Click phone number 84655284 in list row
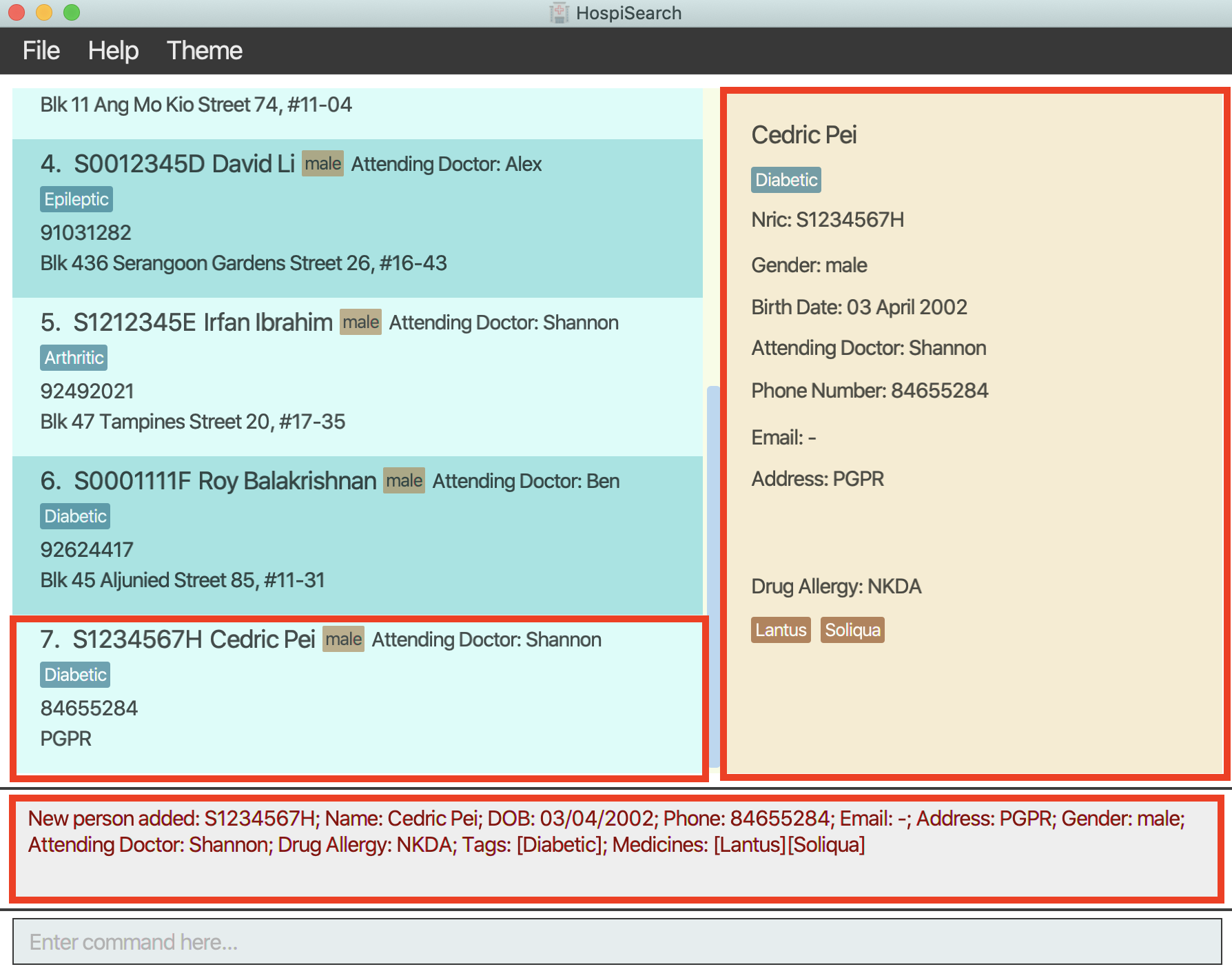The width and height of the screenshot is (1232, 969). pyautogui.click(x=89, y=708)
